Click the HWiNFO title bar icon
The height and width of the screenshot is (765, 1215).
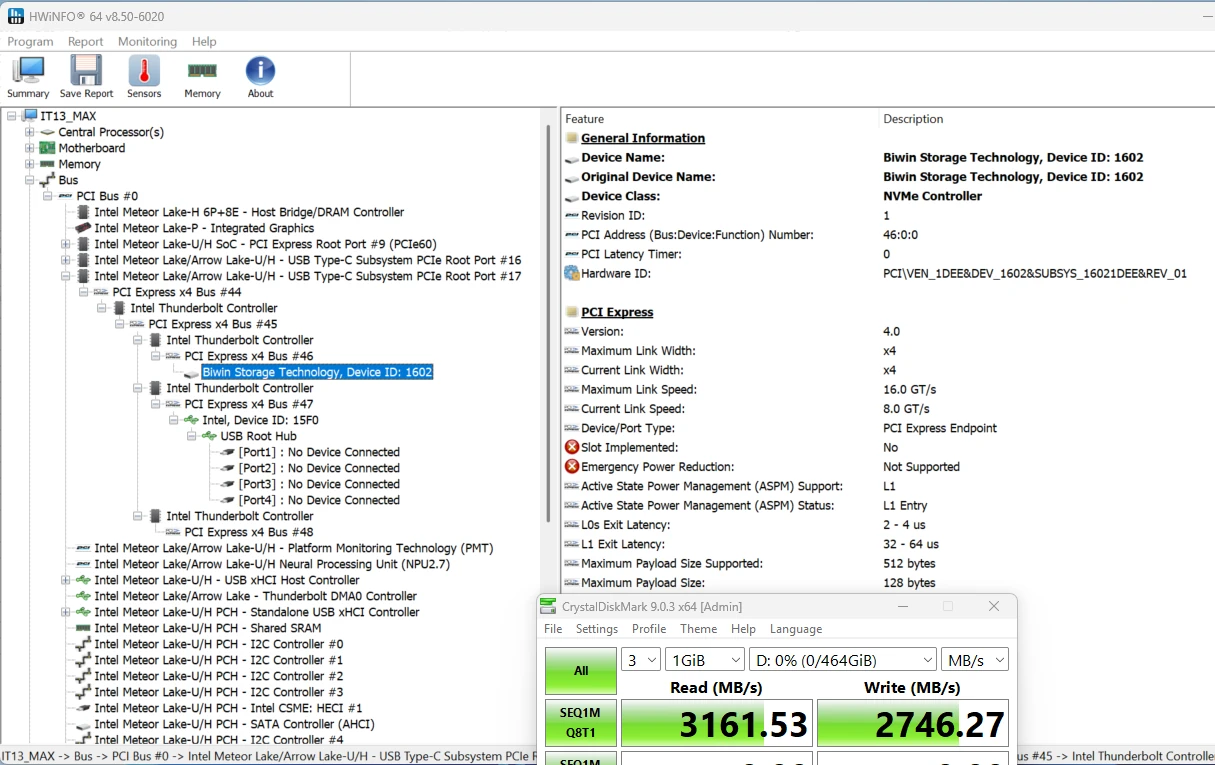click(x=15, y=16)
